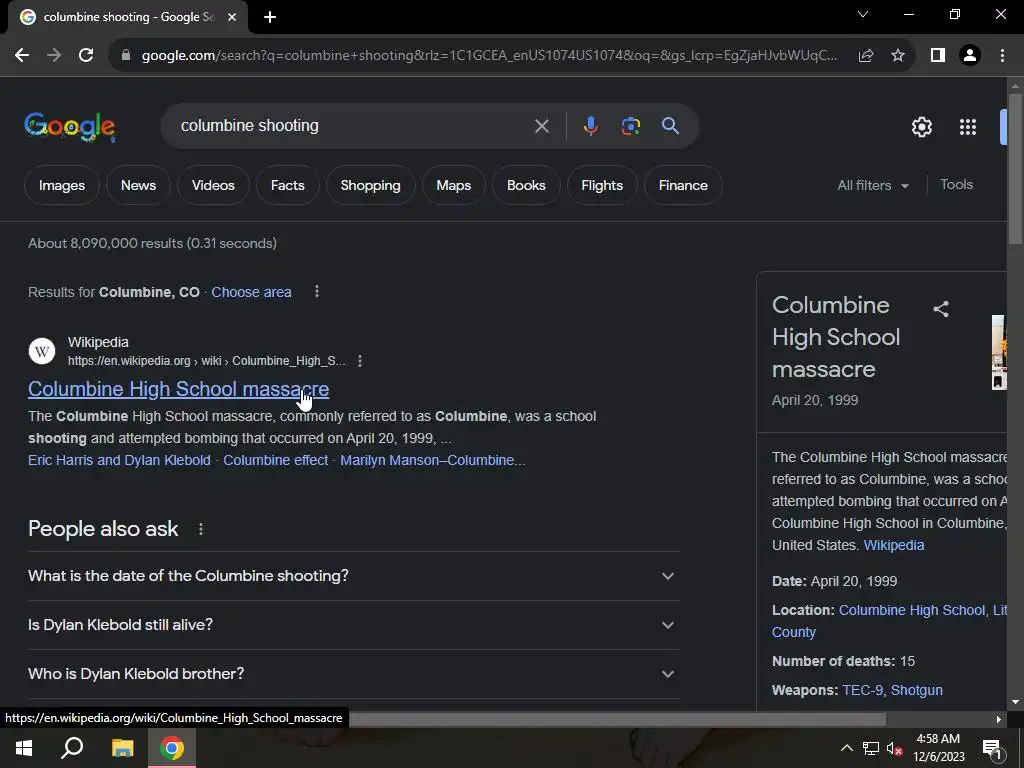The image size is (1024, 768).
Task: Expand 'Is Dylan Klebold still alive?' question
Action: [x=354, y=625]
